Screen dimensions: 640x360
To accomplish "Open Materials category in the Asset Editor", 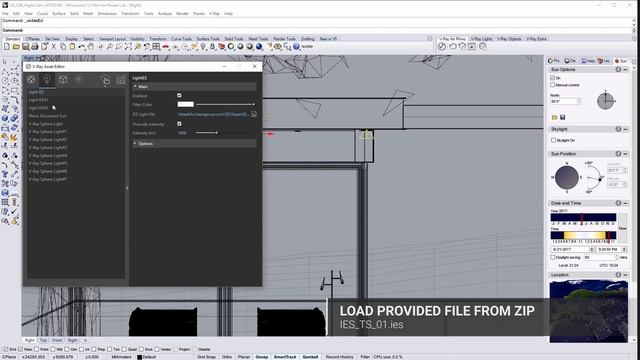I will (31, 80).
